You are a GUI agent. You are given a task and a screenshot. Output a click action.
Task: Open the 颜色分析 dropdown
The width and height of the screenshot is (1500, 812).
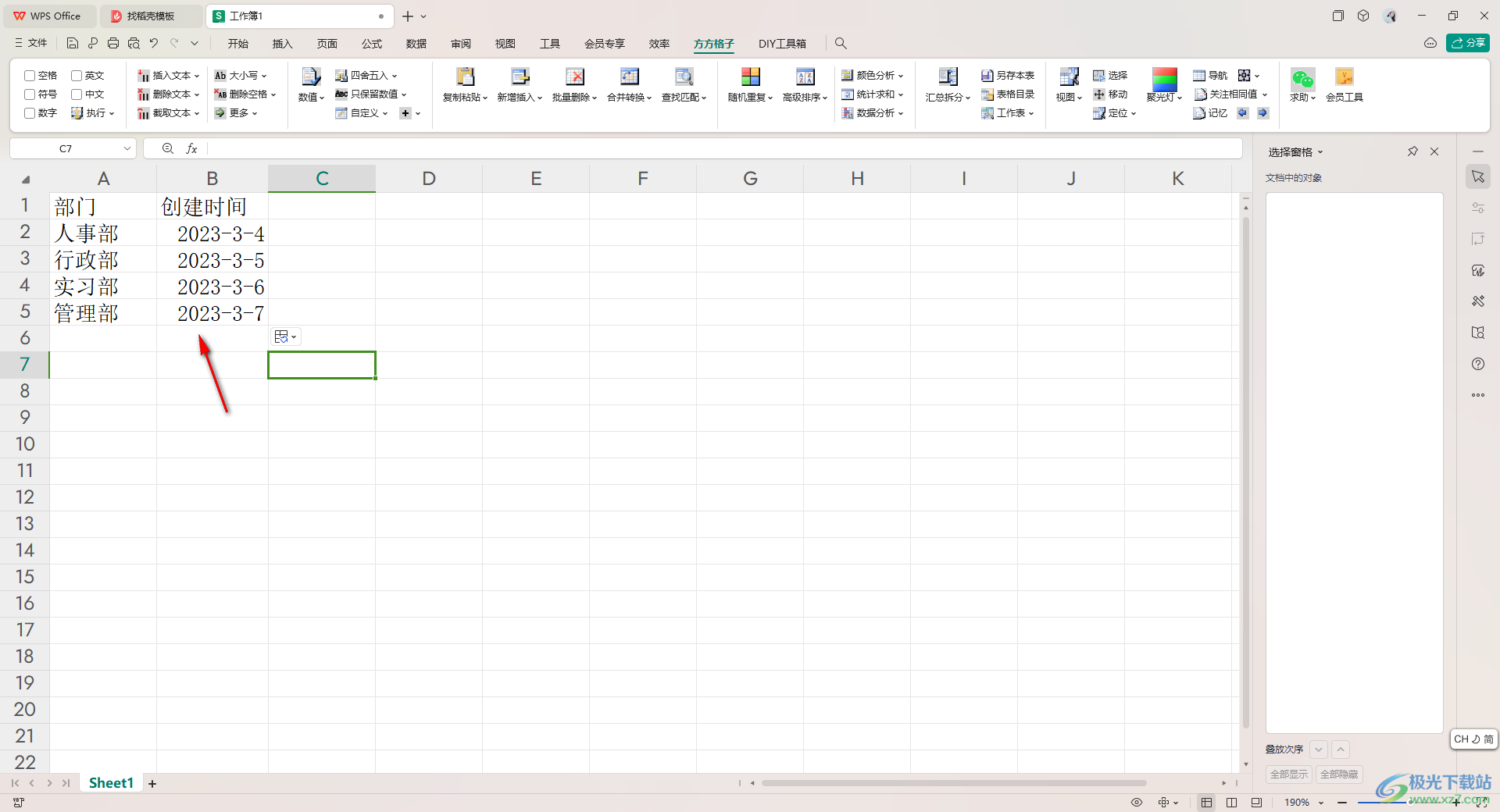(x=873, y=76)
